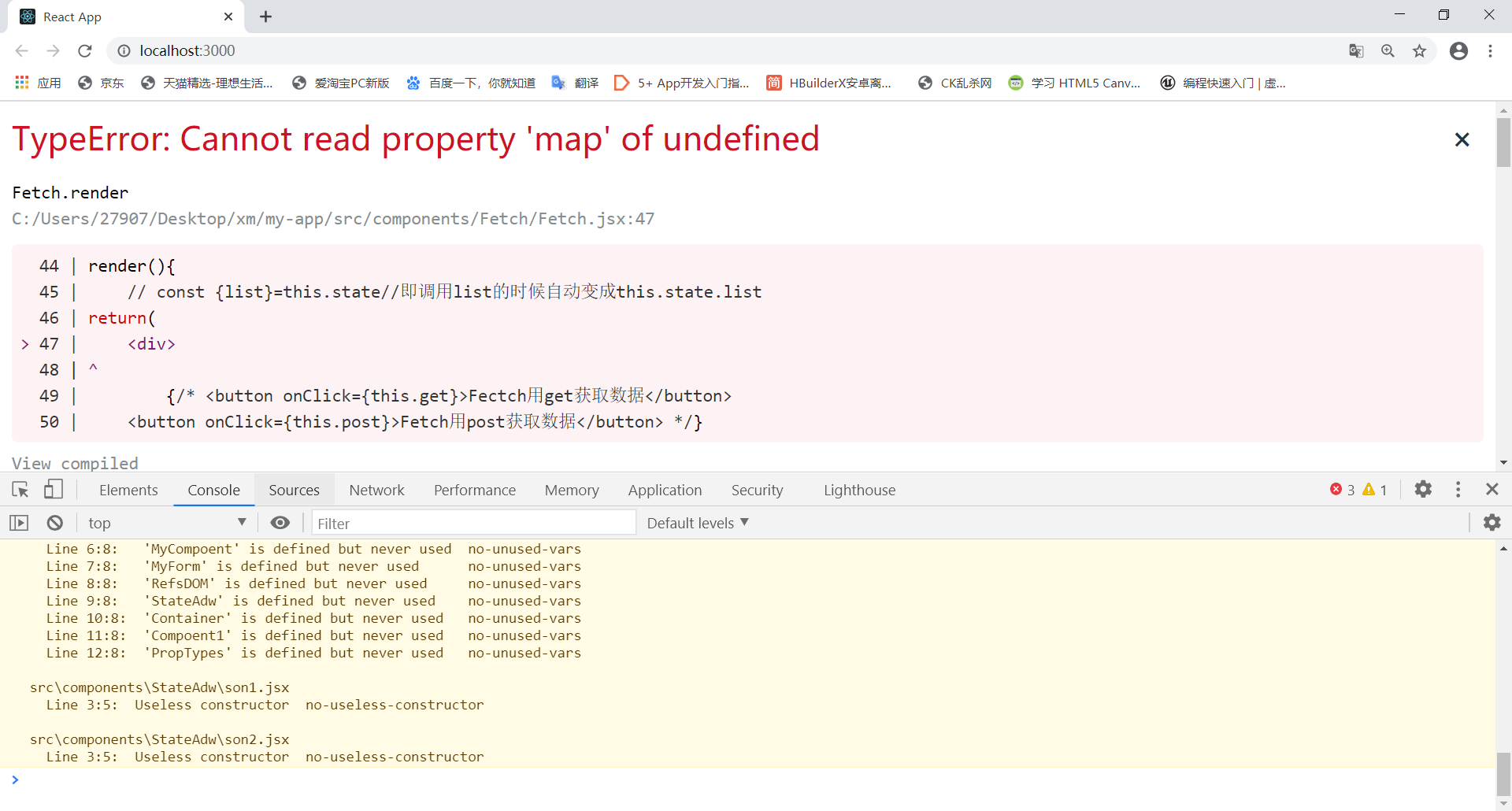Open the top JavaScript context dropdown
Viewport: 1512px width, 811px height.
tap(167, 523)
